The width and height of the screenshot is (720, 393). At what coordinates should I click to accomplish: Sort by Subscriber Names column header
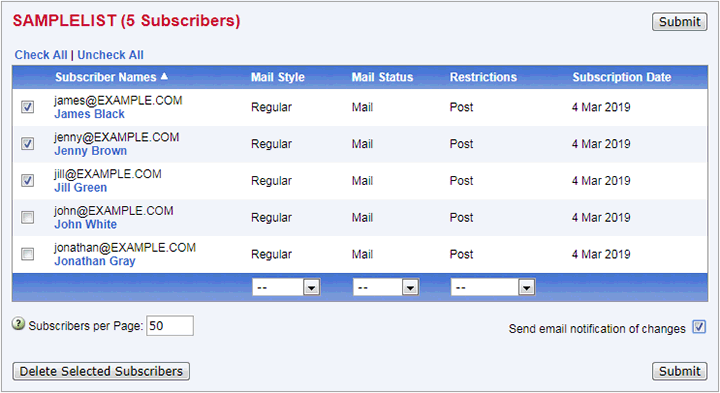pyautogui.click(x=106, y=77)
